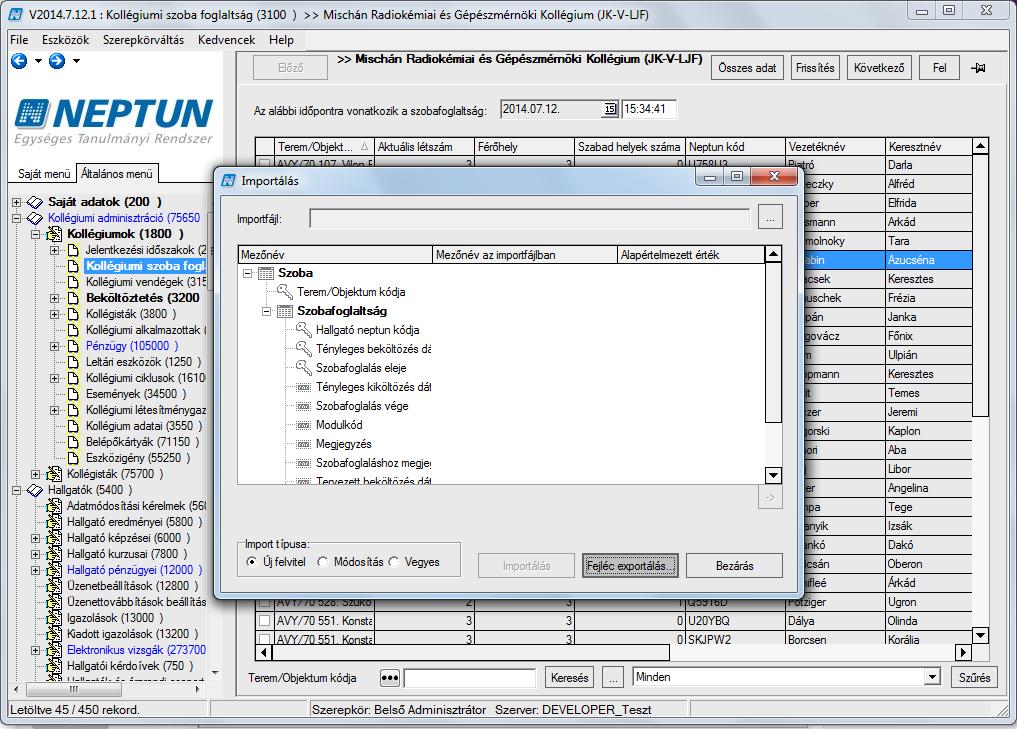Click the Neptun app icon in title bar
This screenshot has height=729, width=1017.
coord(16,14)
